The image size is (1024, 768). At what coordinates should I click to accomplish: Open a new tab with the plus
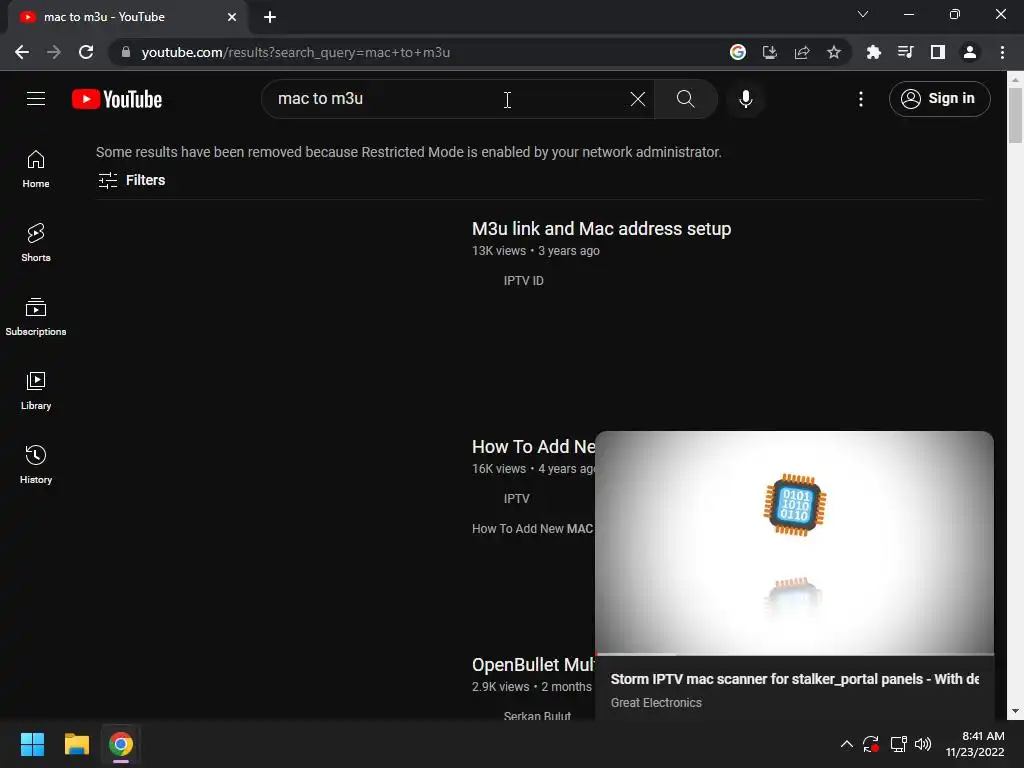pyautogui.click(x=270, y=17)
